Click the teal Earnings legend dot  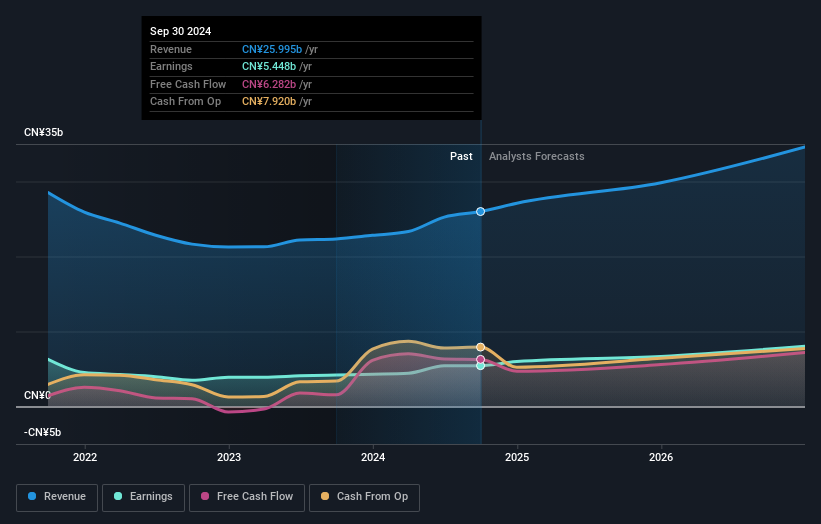point(118,496)
